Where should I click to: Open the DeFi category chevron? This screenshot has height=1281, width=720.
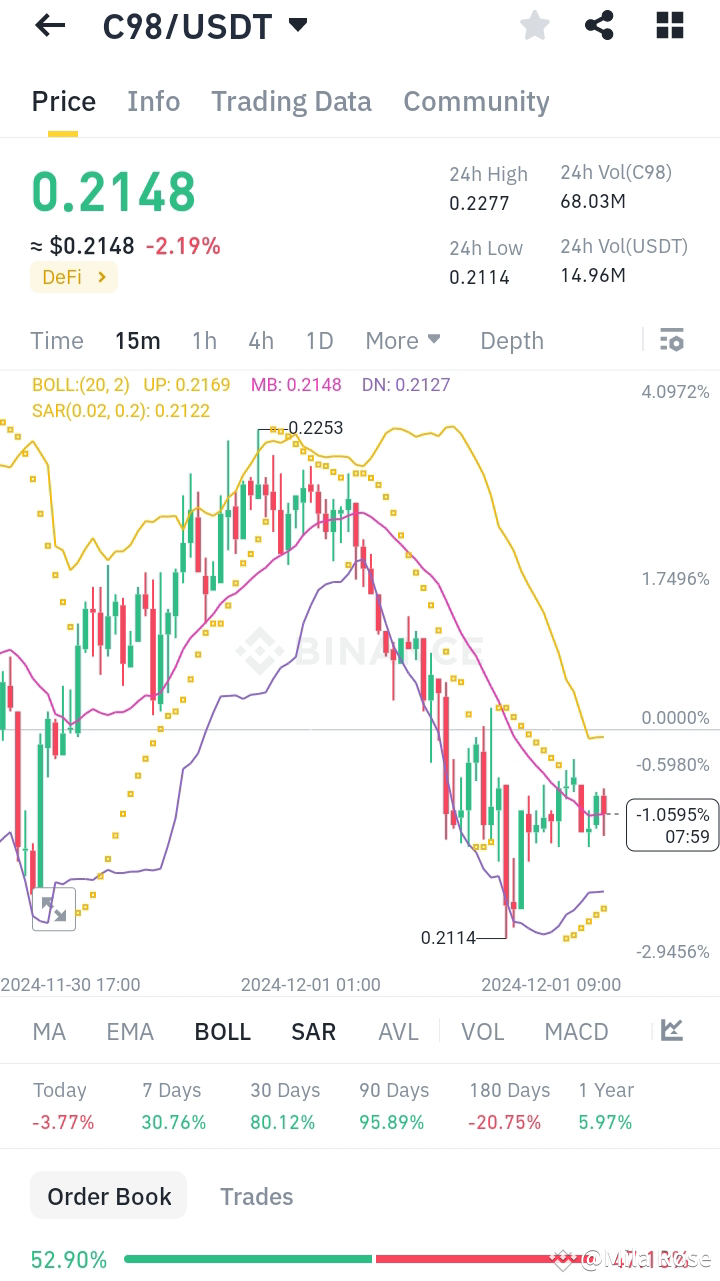101,277
